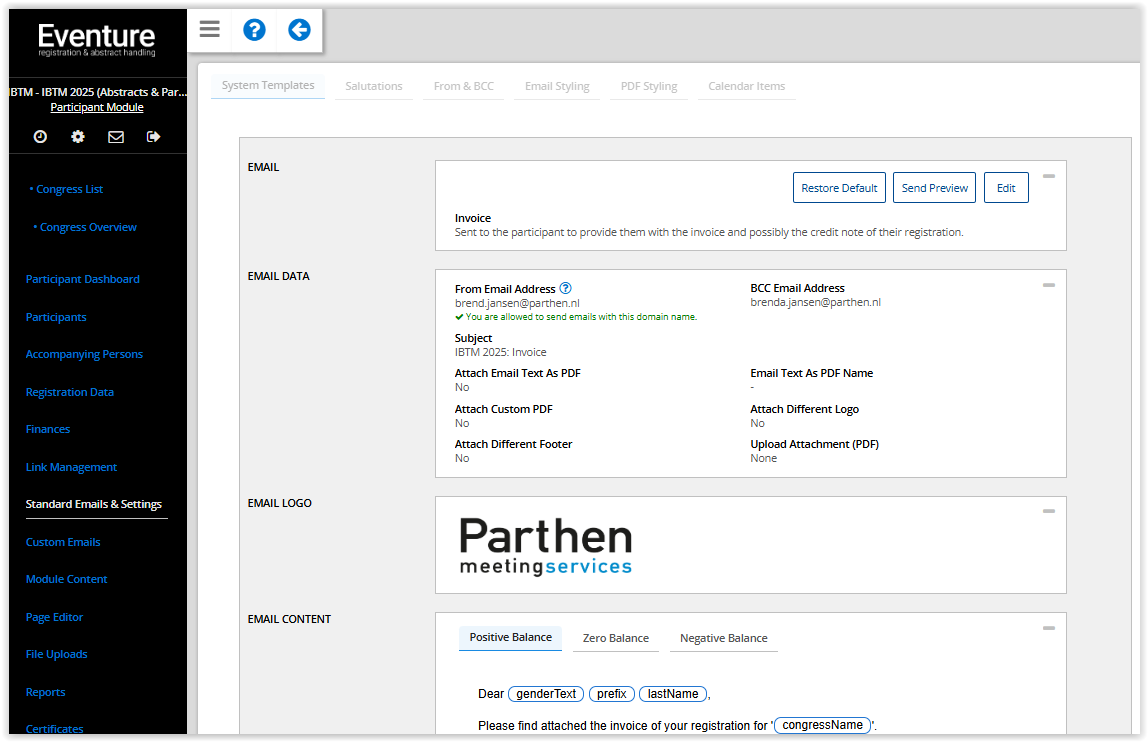Open settings gear icon in sidebar

[x=78, y=137]
